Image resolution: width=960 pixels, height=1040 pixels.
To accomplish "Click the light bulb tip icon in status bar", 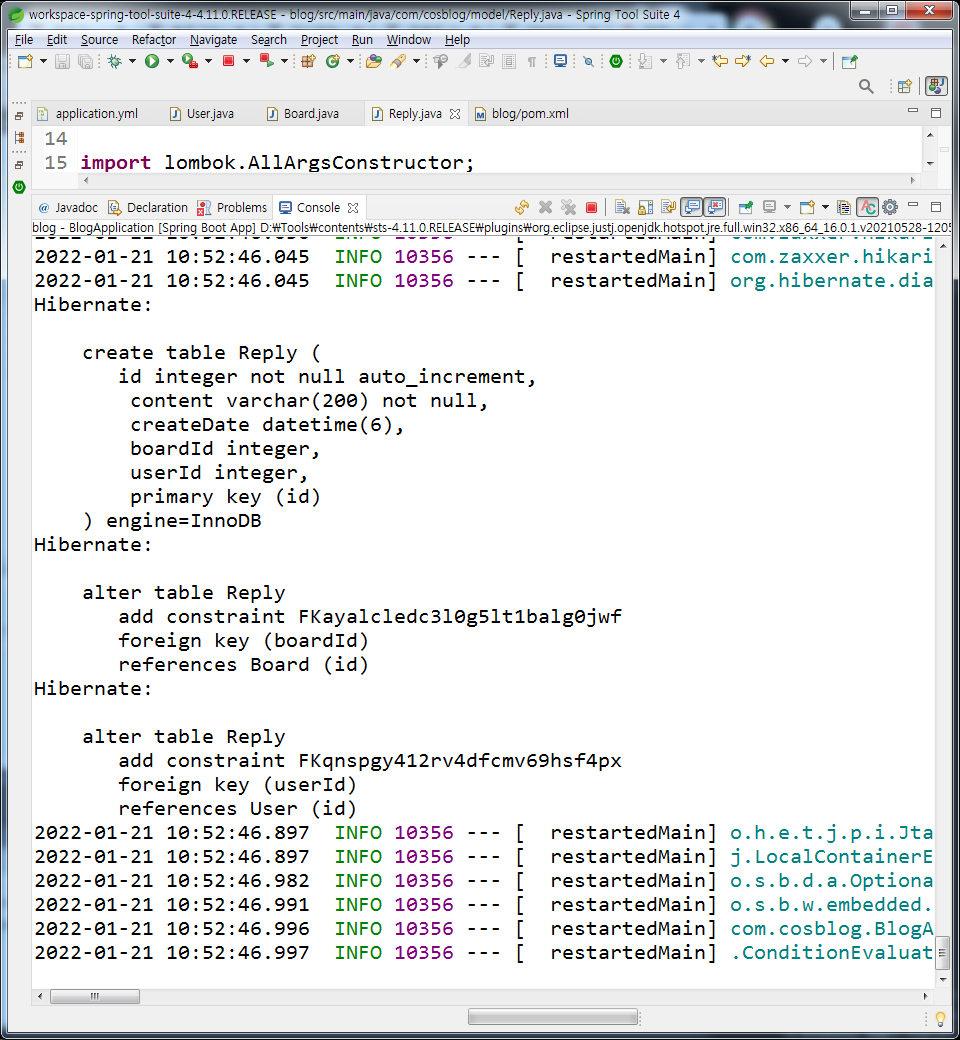I will [940, 1018].
